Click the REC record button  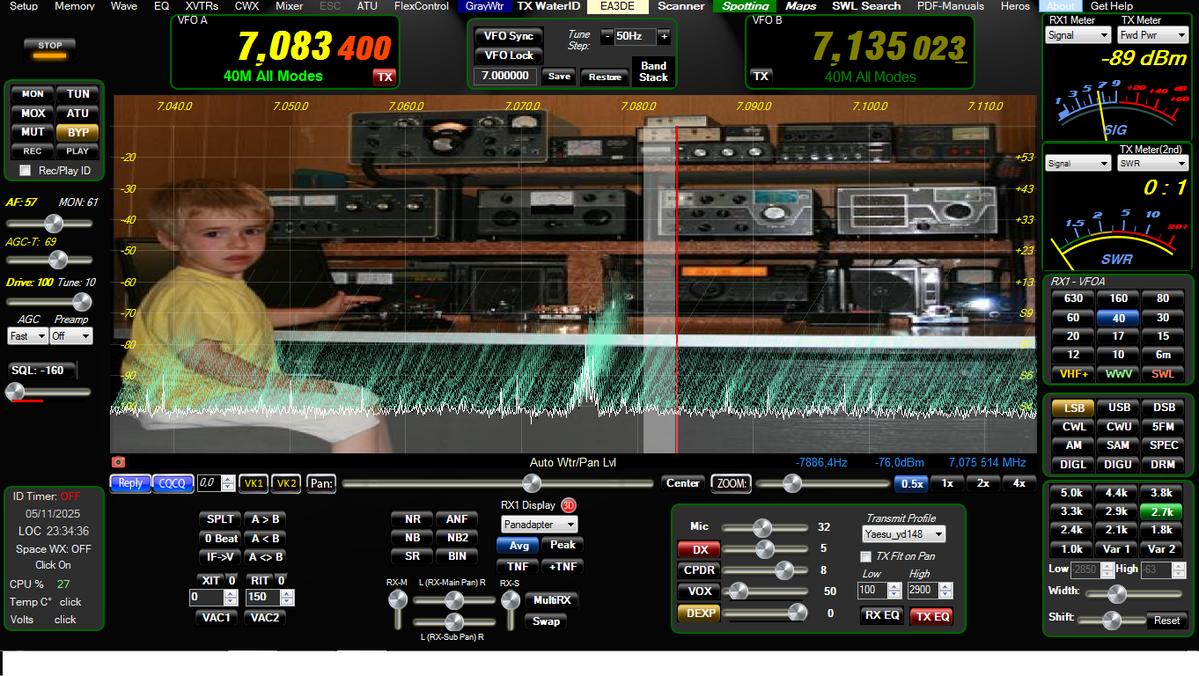(32, 151)
